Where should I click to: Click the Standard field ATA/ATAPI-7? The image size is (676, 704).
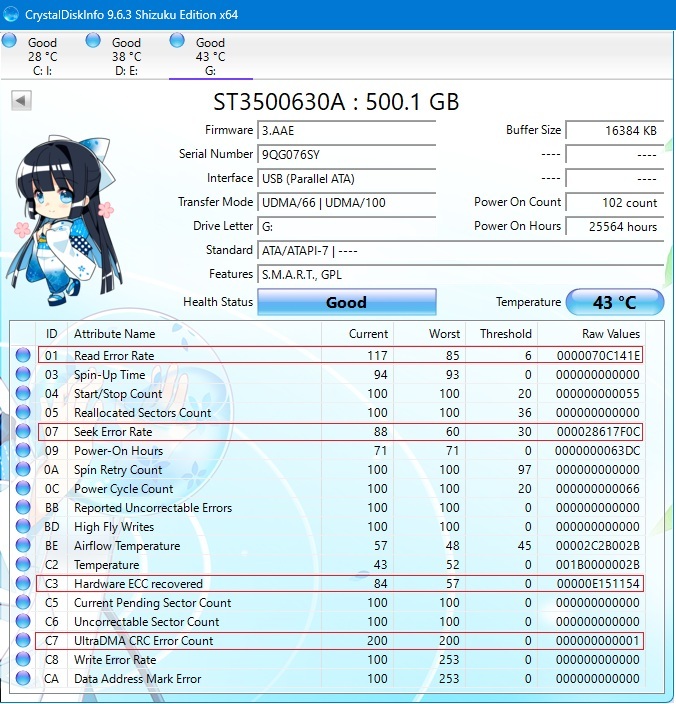pos(461,251)
